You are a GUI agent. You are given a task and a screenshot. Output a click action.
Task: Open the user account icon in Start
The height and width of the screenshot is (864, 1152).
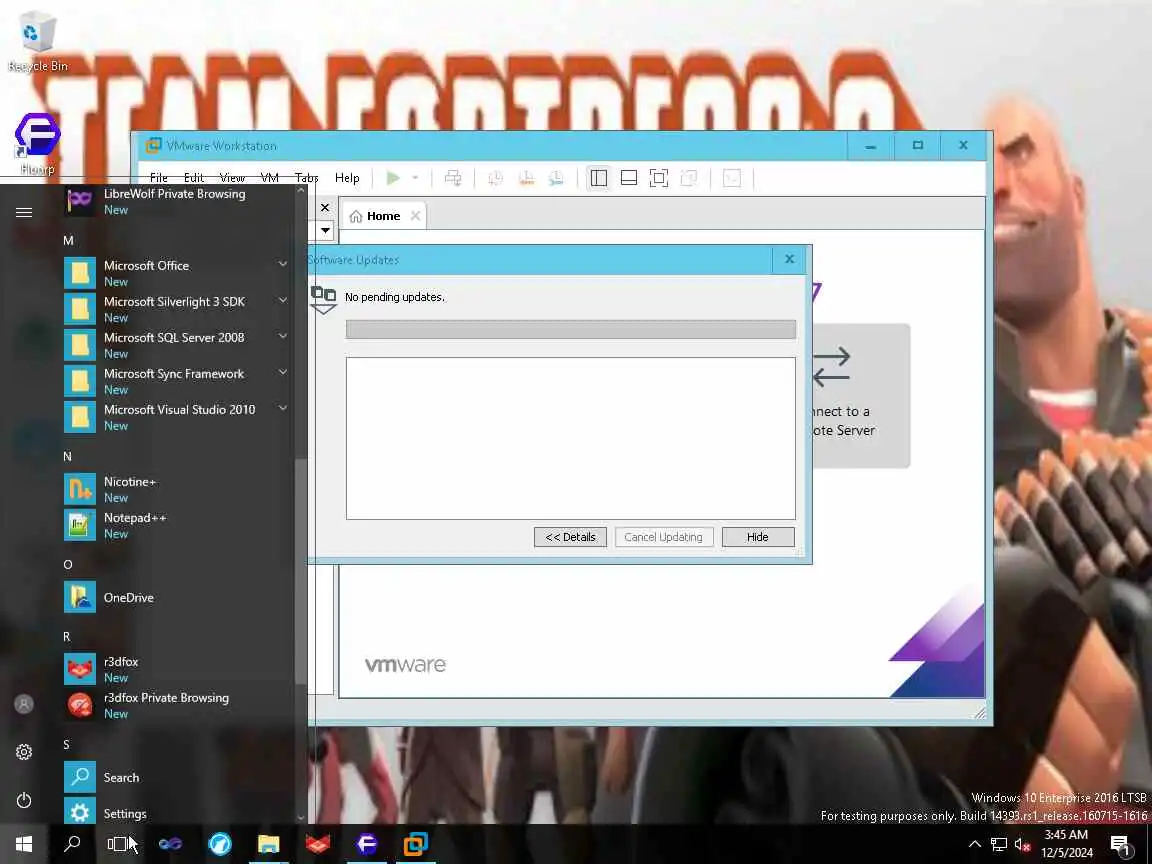[x=24, y=704]
